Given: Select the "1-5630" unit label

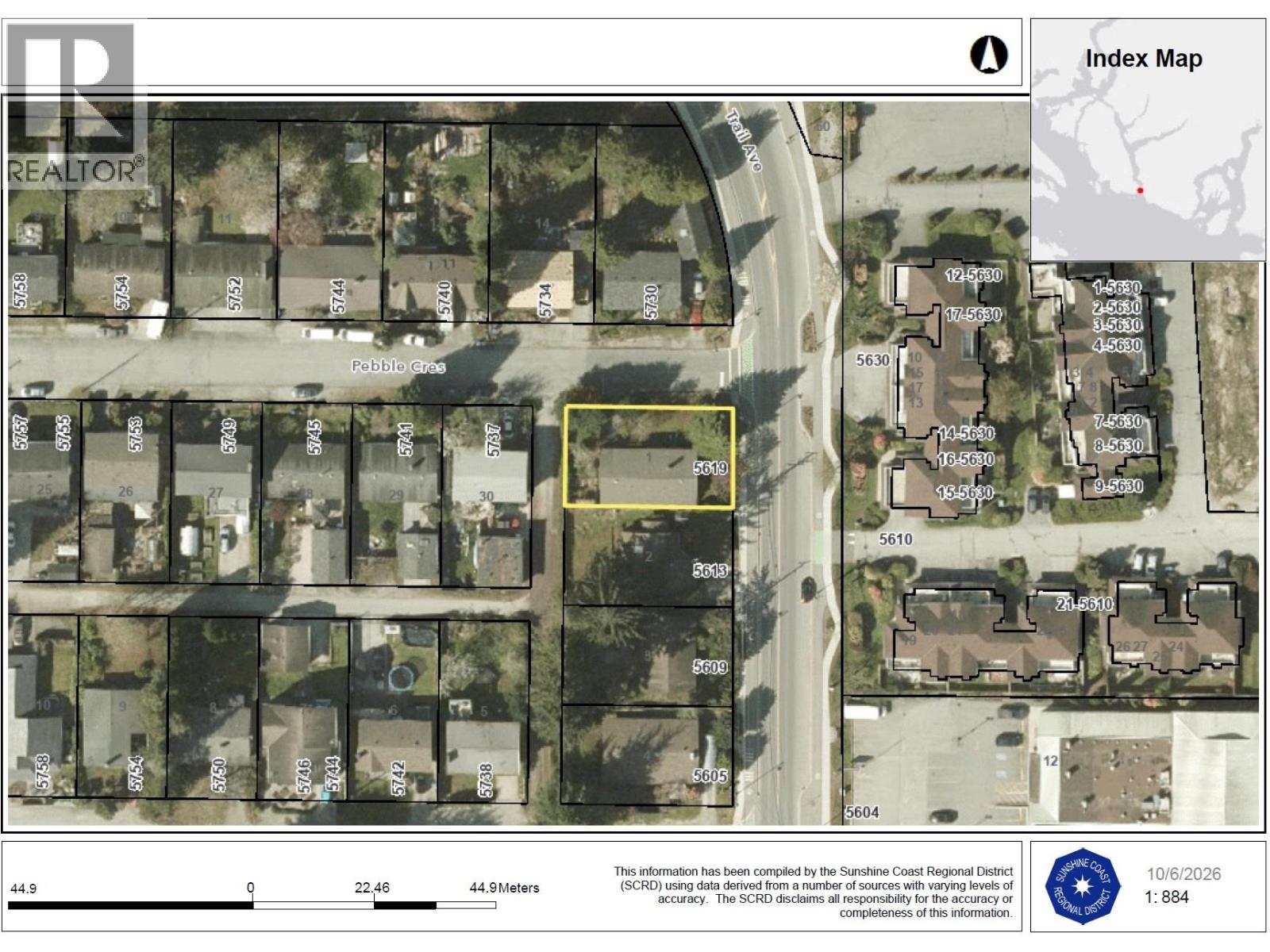Looking at the screenshot, I should 1117,287.
